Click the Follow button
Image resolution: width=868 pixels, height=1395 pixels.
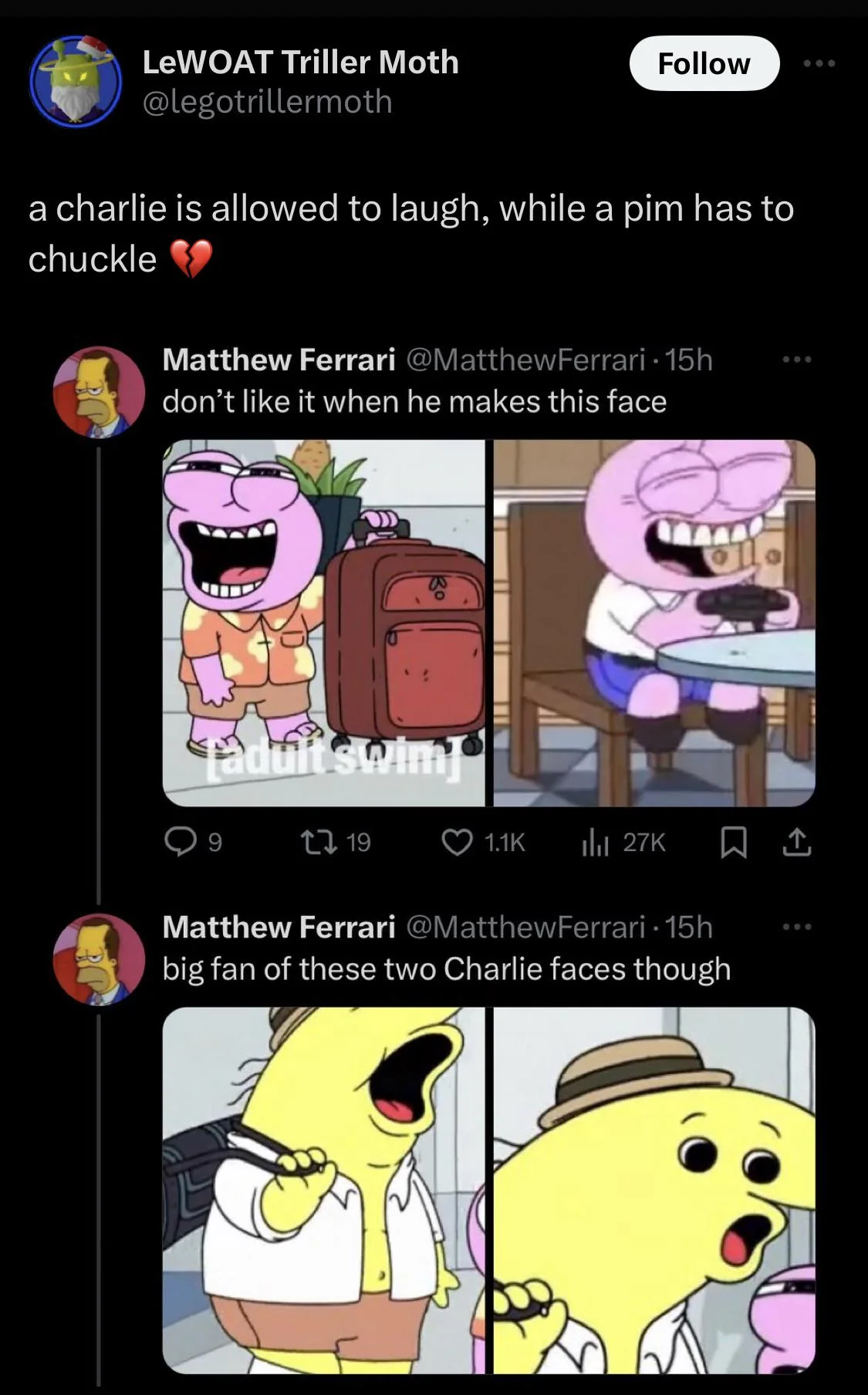pyautogui.click(x=704, y=63)
